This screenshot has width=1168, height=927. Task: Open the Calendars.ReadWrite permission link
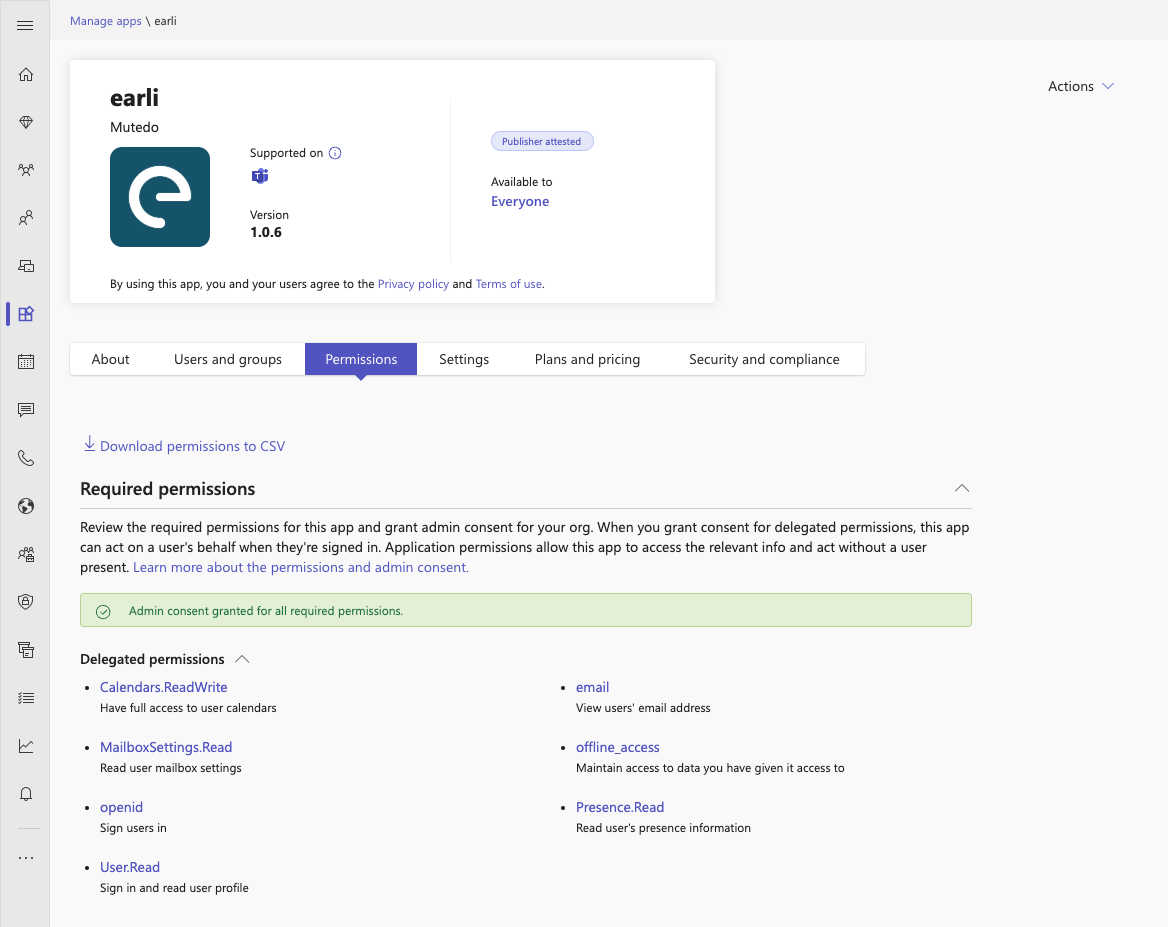(x=164, y=687)
